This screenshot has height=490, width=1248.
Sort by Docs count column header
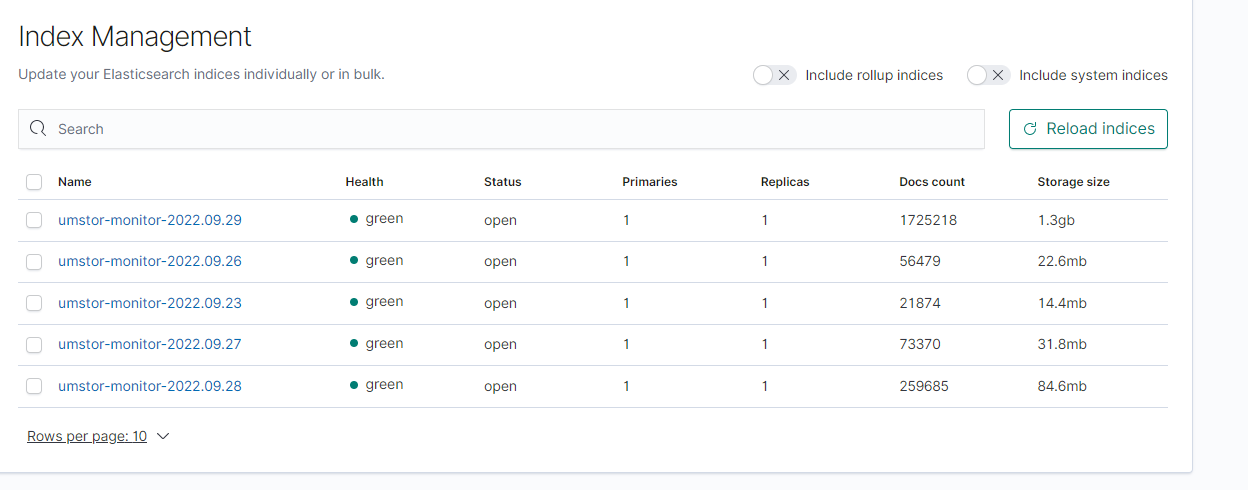click(x=932, y=182)
